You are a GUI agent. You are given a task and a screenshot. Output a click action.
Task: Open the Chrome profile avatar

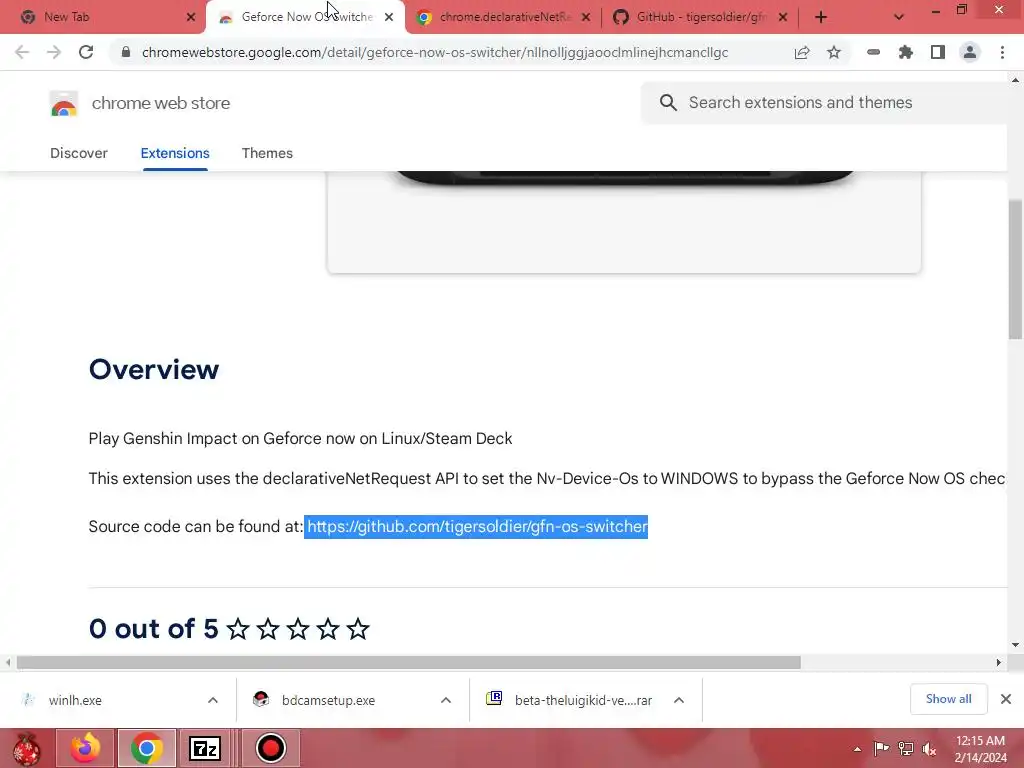[x=970, y=52]
